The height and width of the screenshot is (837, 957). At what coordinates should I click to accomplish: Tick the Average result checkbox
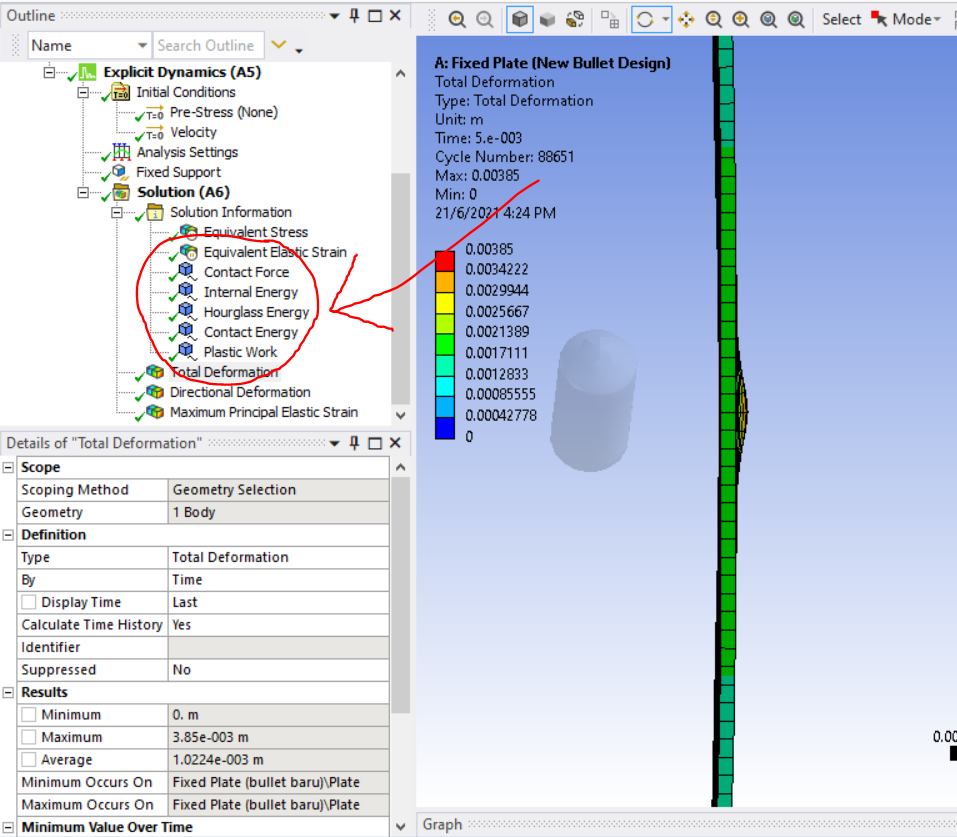pyautogui.click(x=29, y=760)
